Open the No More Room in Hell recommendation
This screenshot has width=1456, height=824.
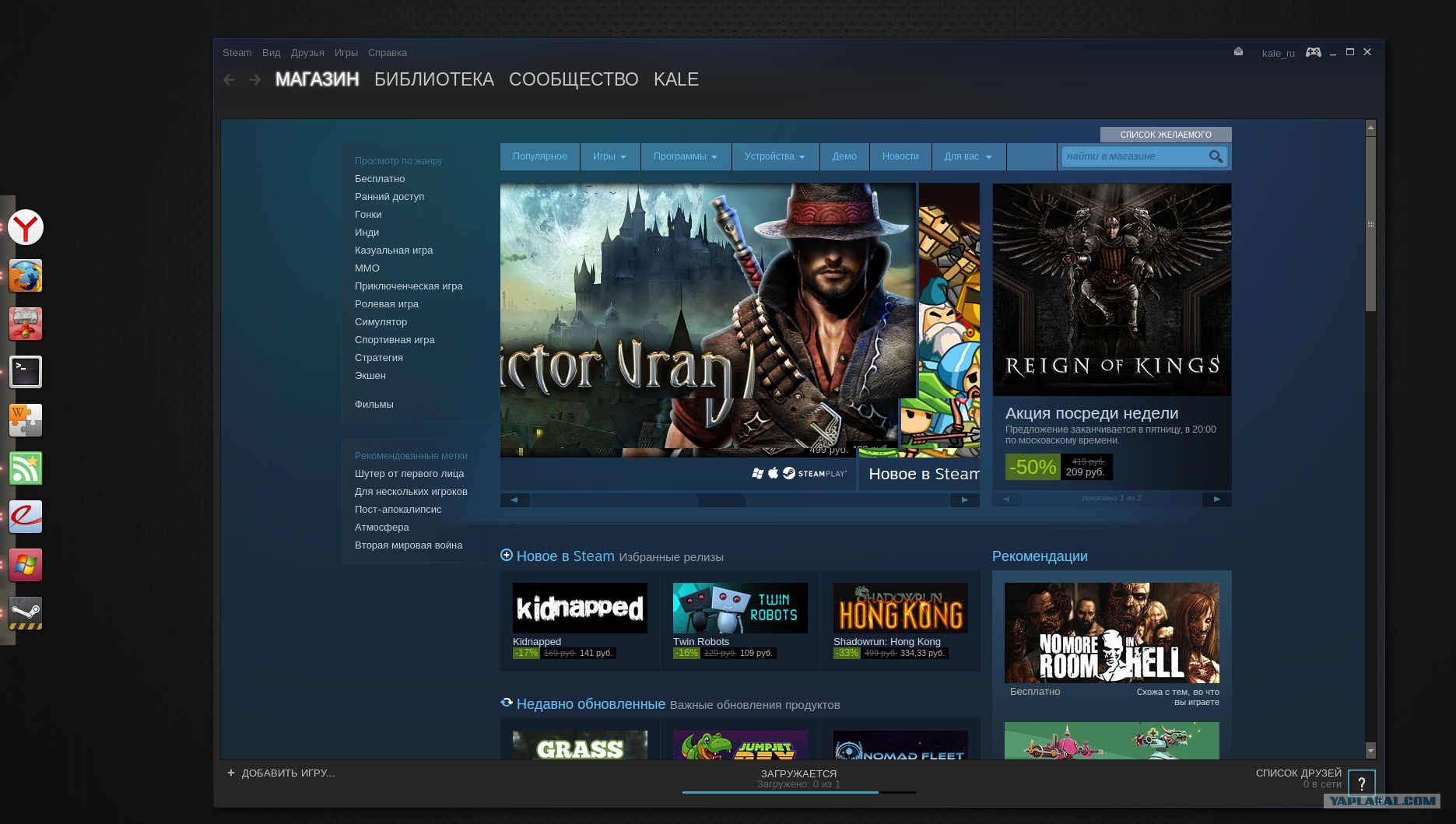pyautogui.click(x=1112, y=633)
